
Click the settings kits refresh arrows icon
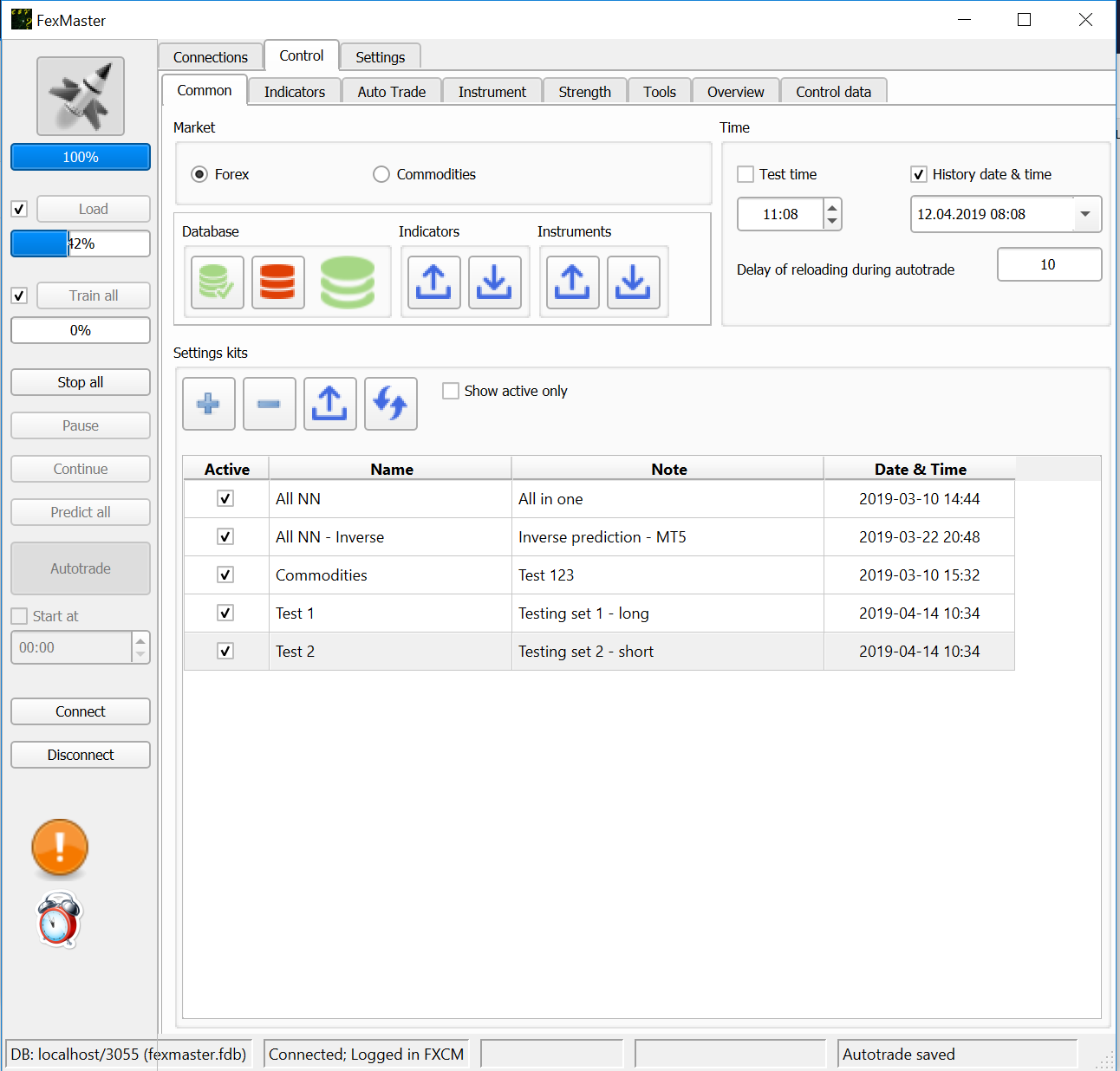tap(391, 404)
